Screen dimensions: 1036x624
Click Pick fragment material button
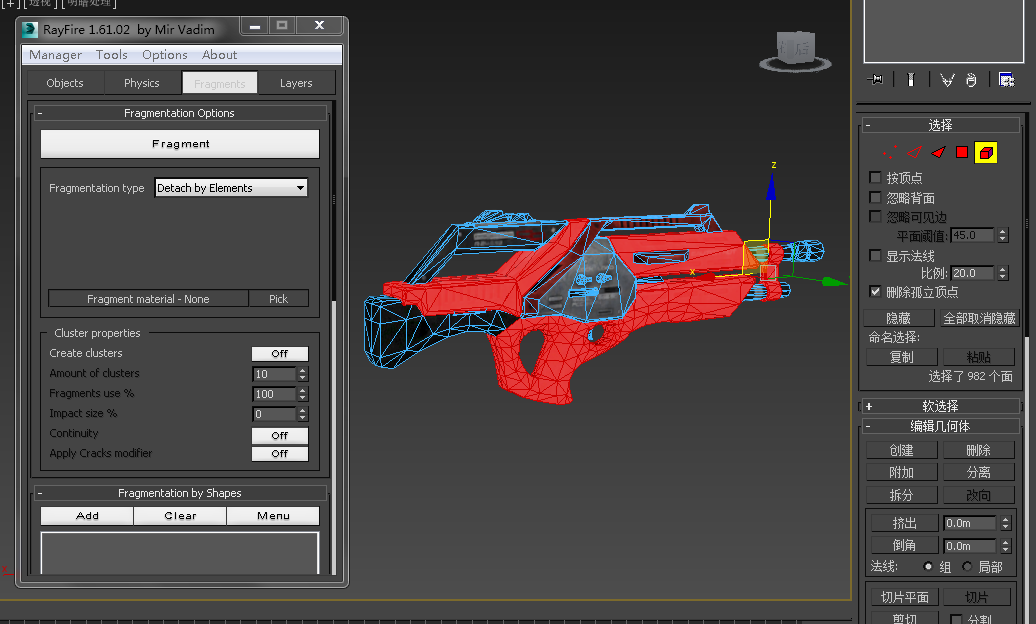coord(278,299)
